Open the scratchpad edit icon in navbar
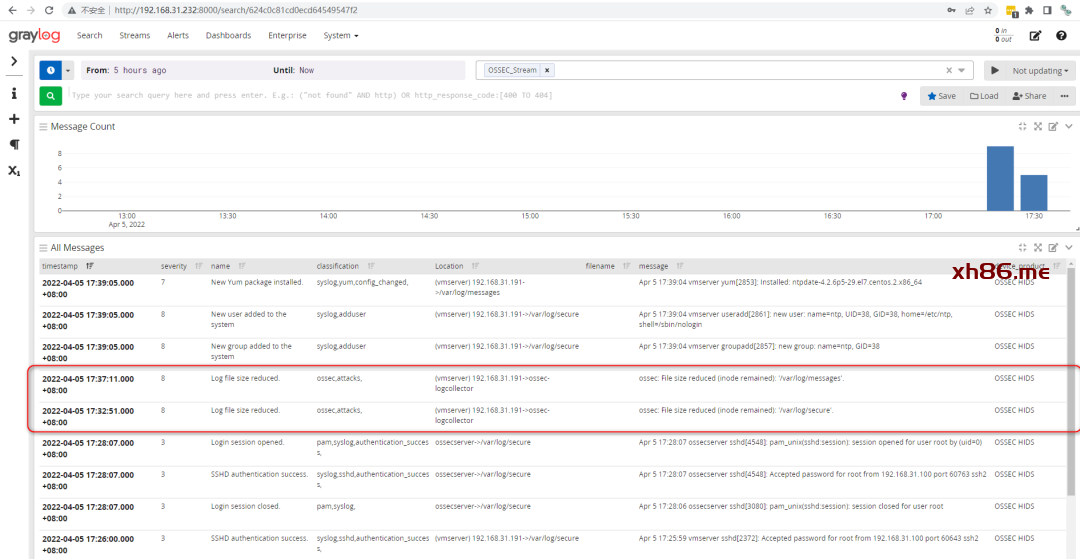The width and height of the screenshot is (1080, 559). [x=1035, y=36]
